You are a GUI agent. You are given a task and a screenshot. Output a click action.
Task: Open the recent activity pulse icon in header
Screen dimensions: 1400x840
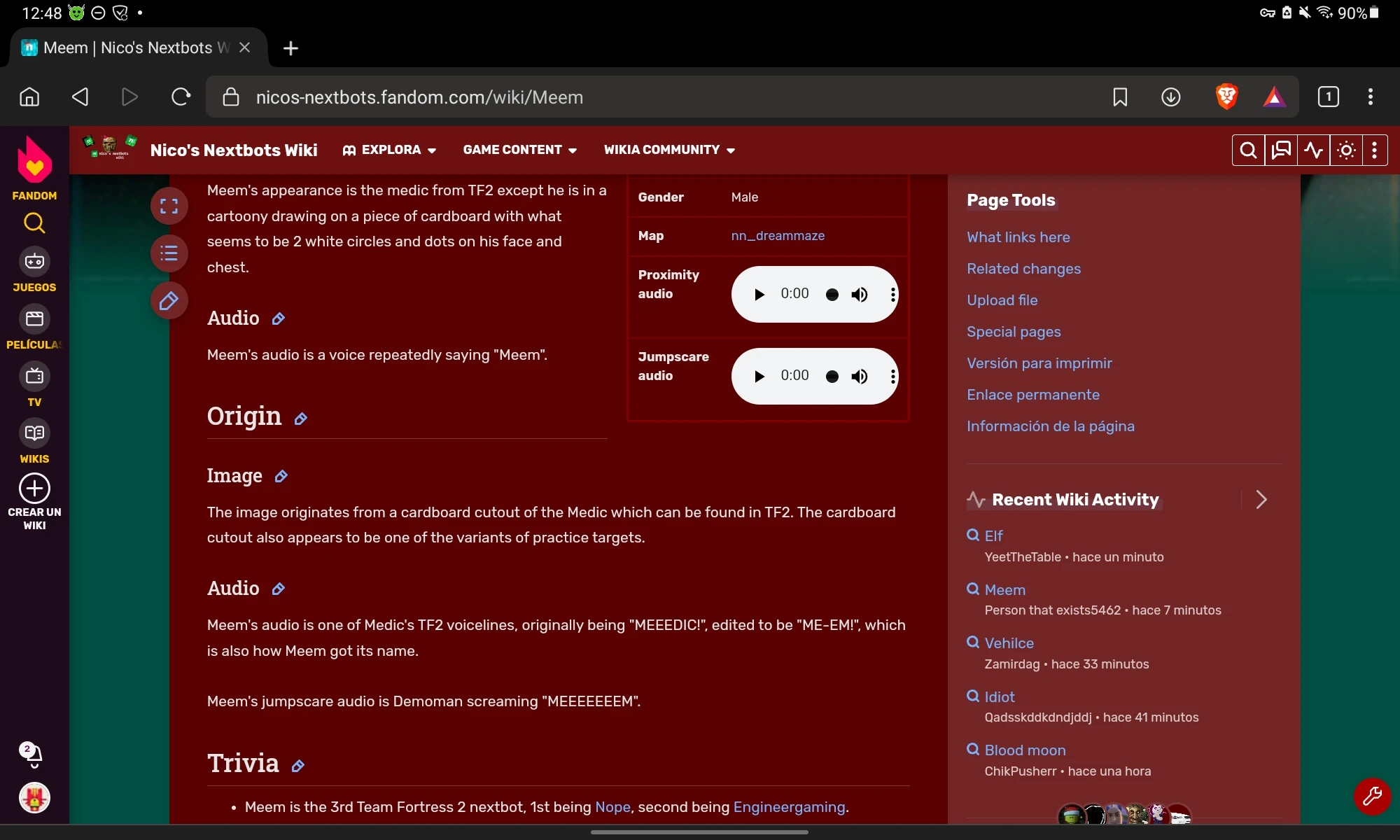[x=1313, y=150]
